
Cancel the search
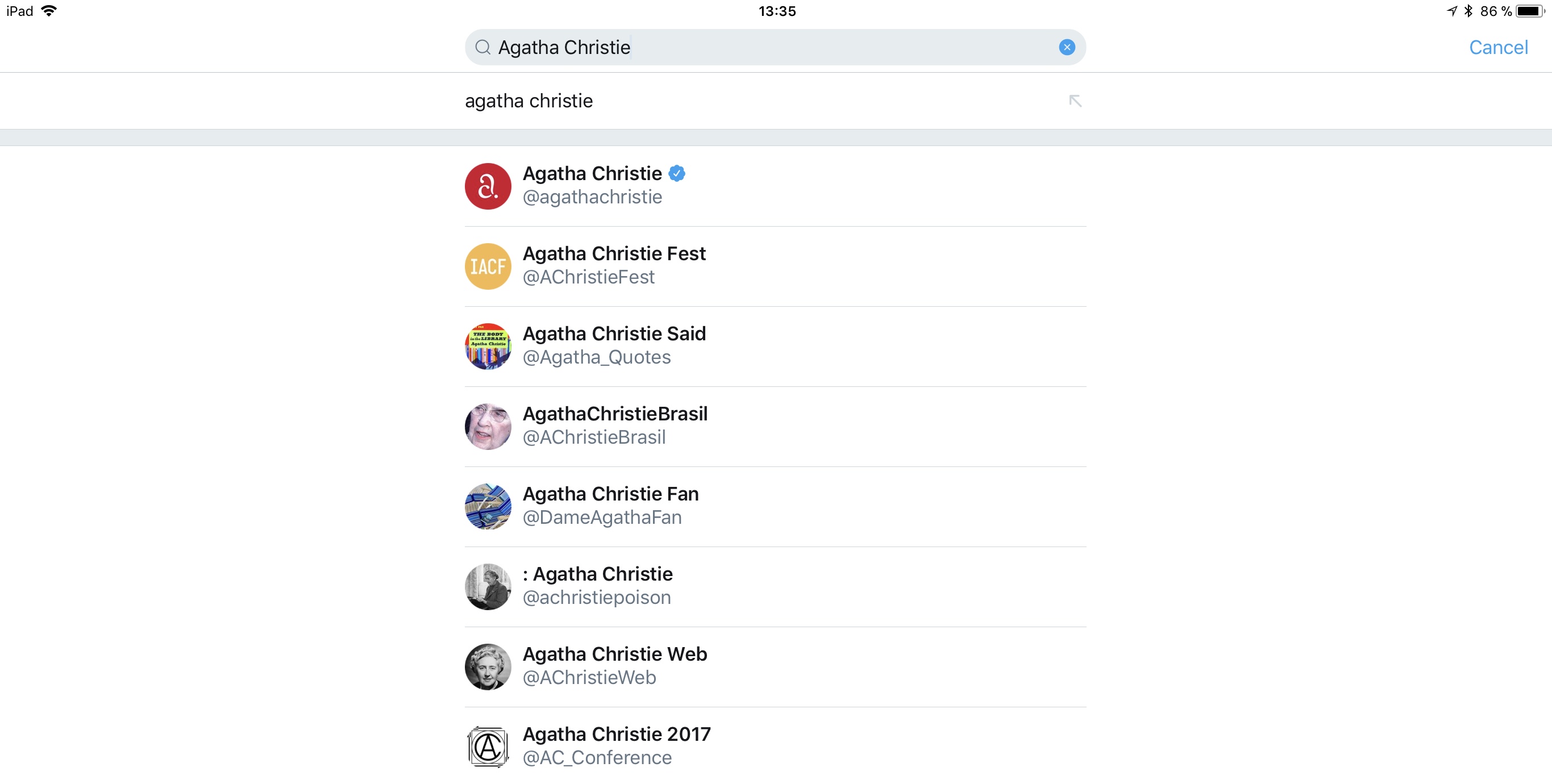coord(1498,47)
